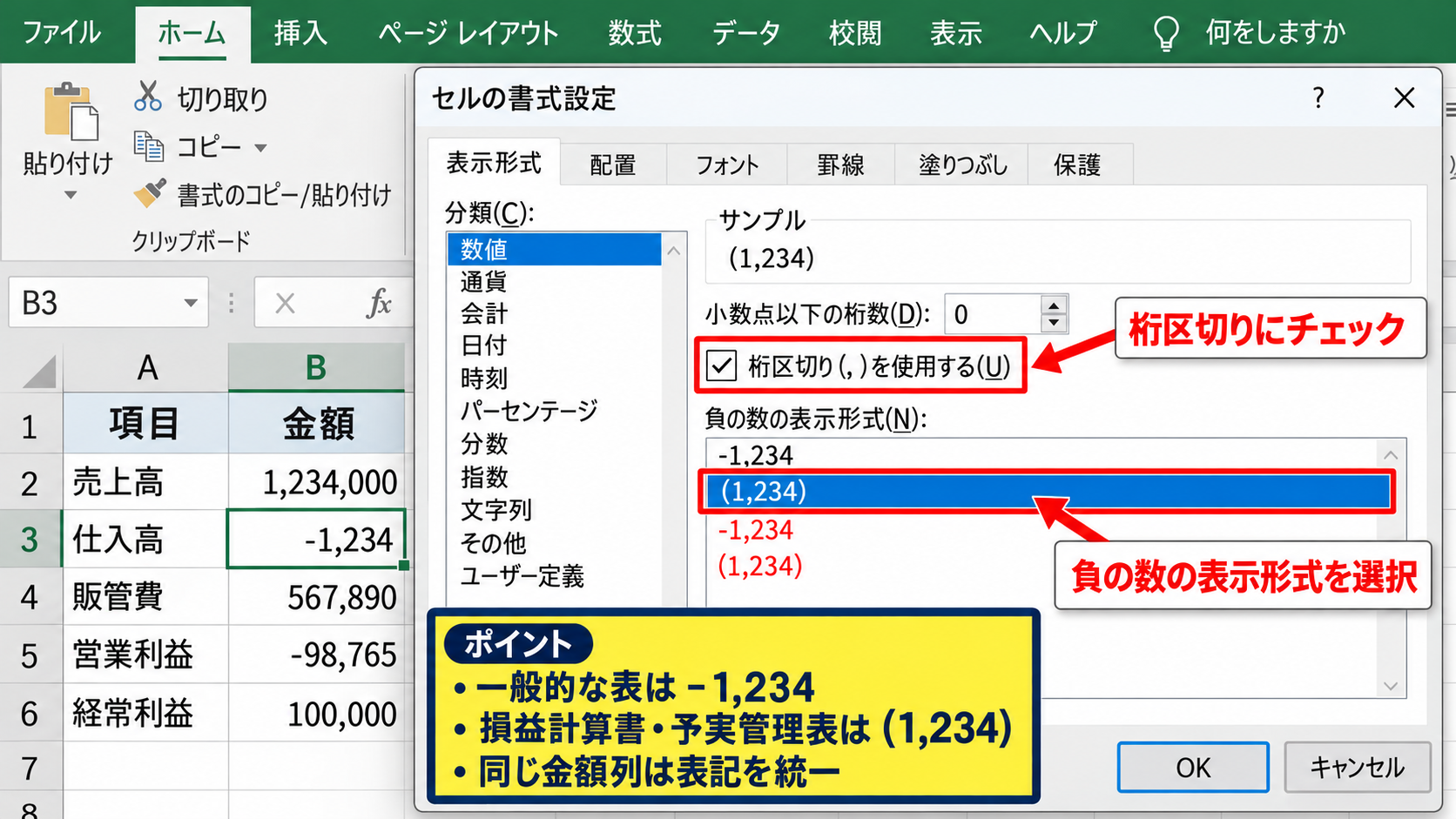Viewport: 1456px width, 819px height.
Task: Close the セルの書式設定 dialog
Action: tap(1404, 97)
